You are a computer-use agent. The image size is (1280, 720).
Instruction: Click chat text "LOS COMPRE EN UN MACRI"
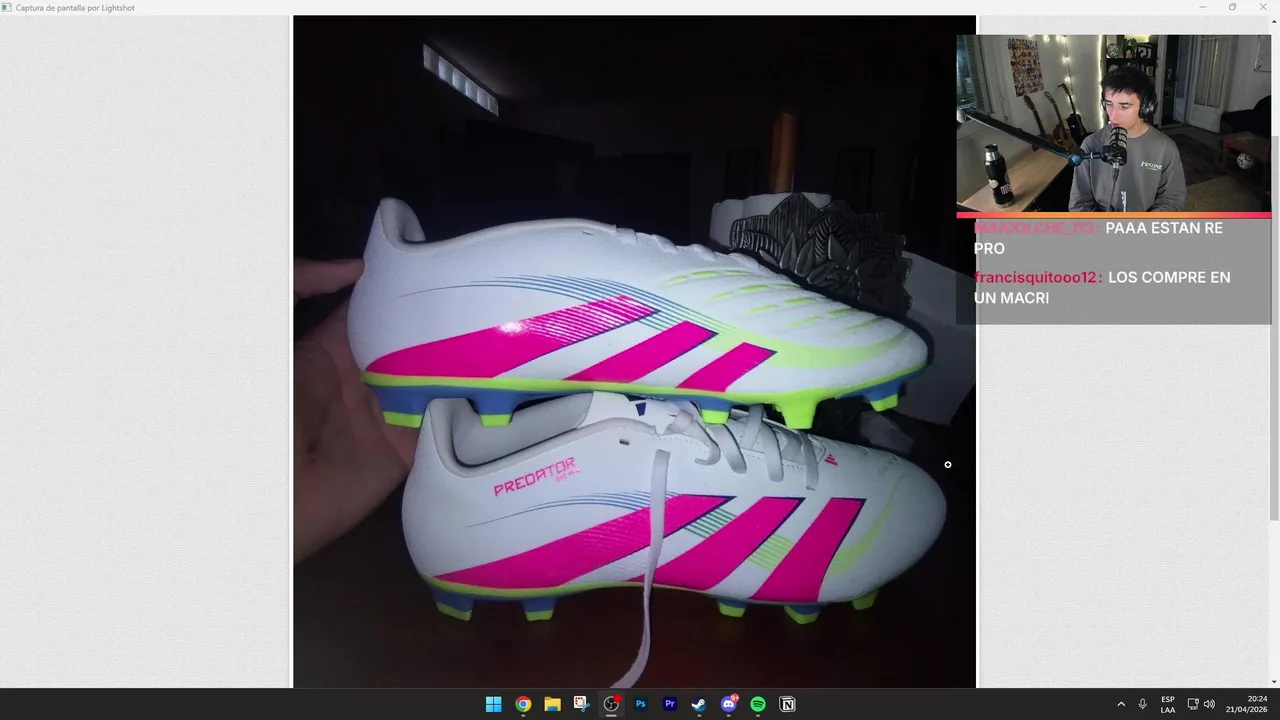tap(1102, 287)
